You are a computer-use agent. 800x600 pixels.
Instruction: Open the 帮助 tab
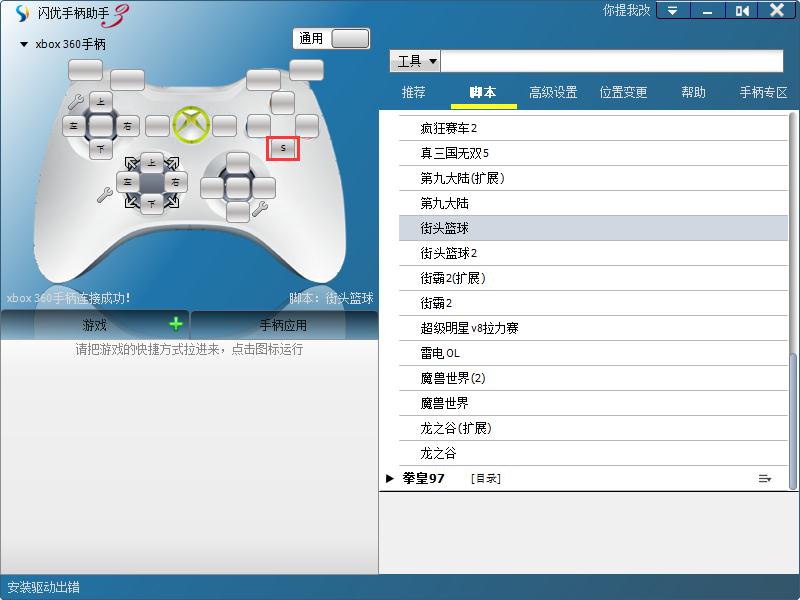(694, 91)
